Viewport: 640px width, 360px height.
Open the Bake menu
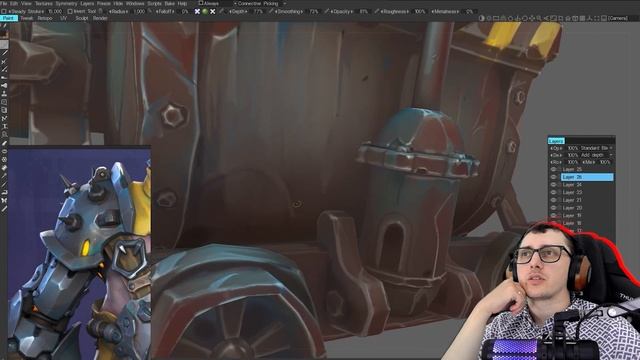[x=169, y=3]
